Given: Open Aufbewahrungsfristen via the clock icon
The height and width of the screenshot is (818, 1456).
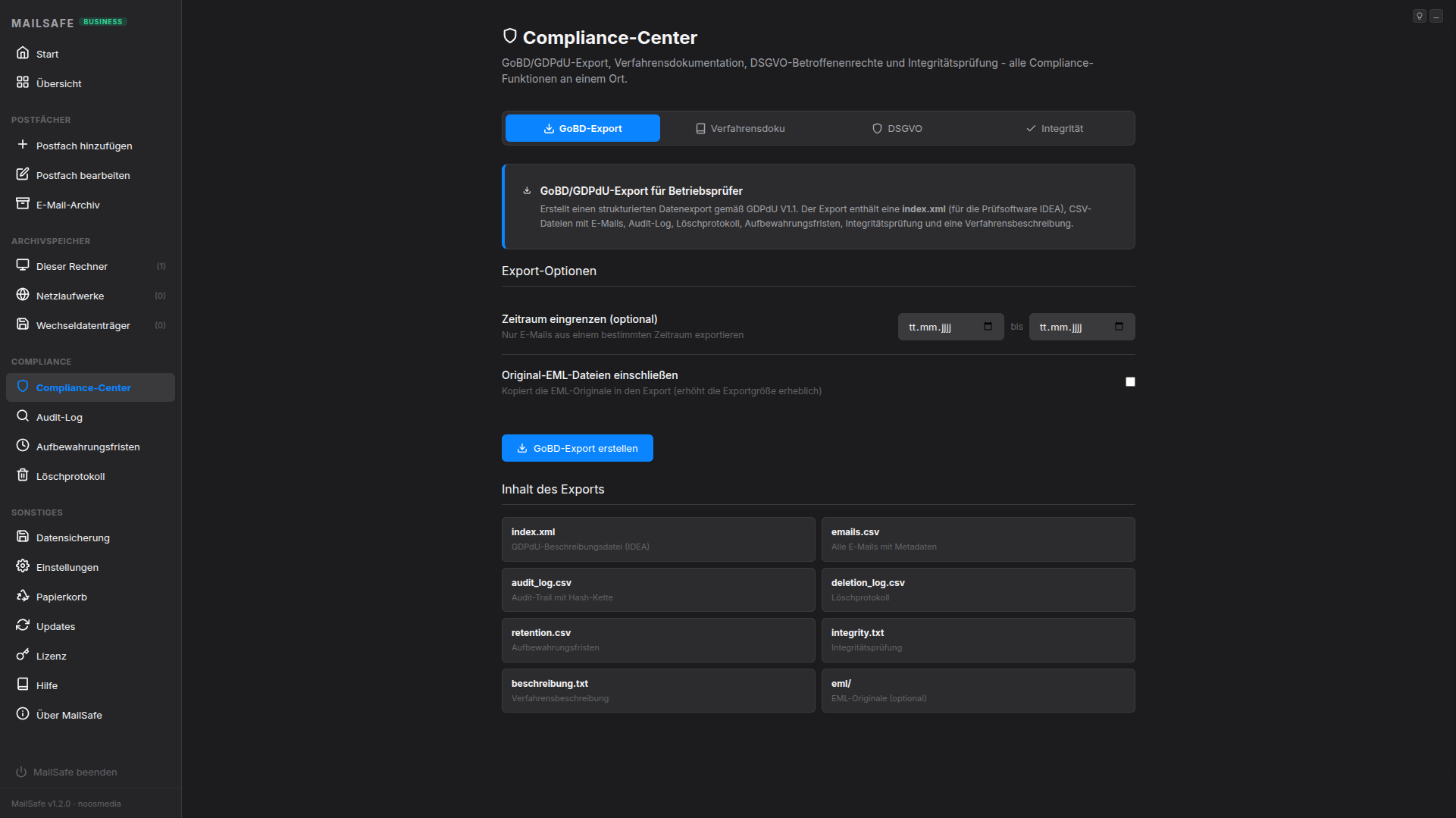Looking at the screenshot, I should pos(23,446).
